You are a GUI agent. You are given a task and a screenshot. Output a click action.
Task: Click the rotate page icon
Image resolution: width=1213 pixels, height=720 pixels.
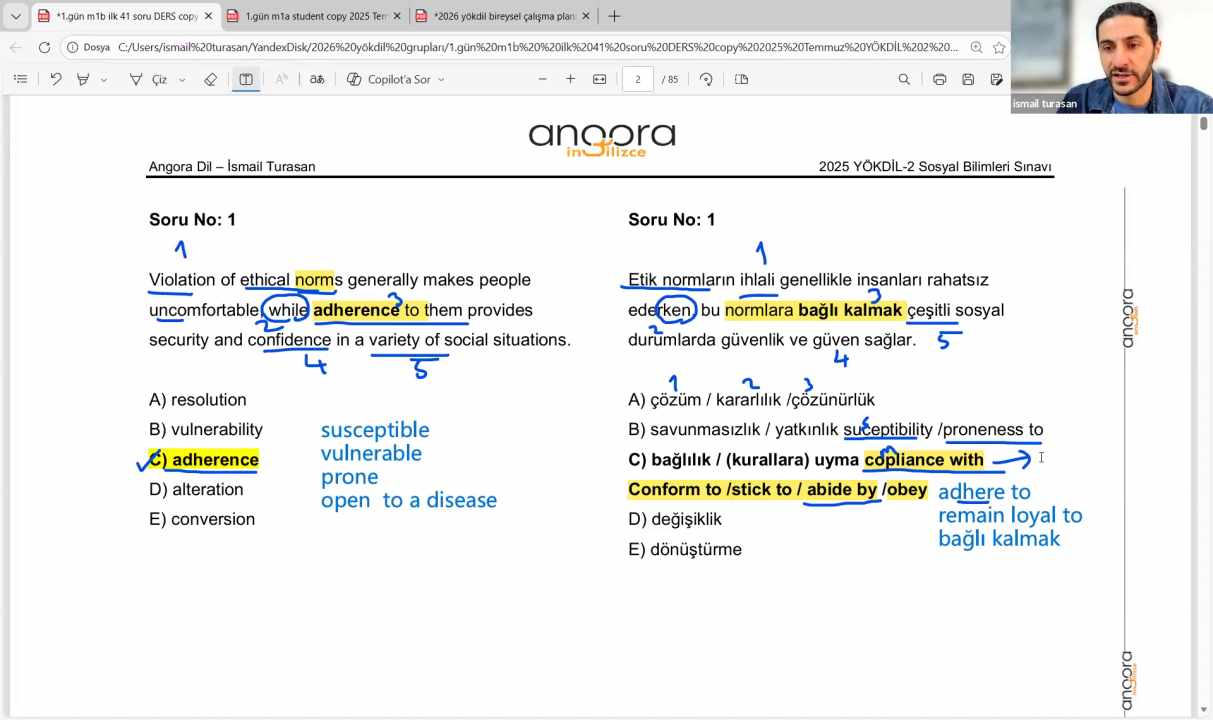[706, 79]
